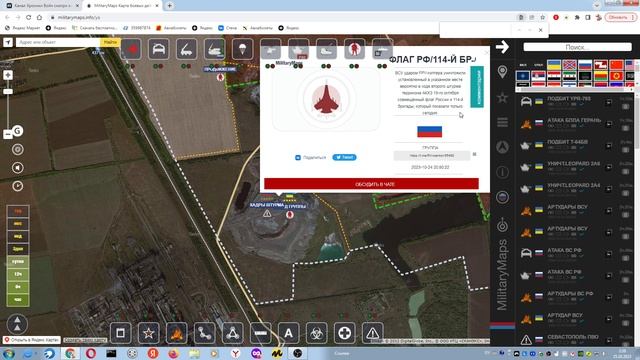Click the G layer switch button

(x=17, y=131)
